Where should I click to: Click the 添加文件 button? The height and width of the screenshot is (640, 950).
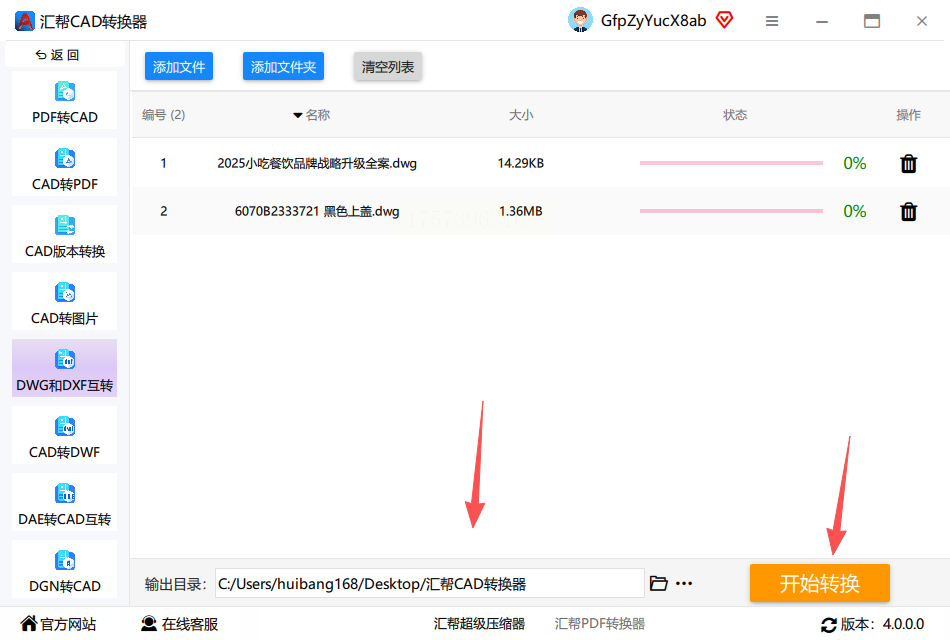click(179, 66)
